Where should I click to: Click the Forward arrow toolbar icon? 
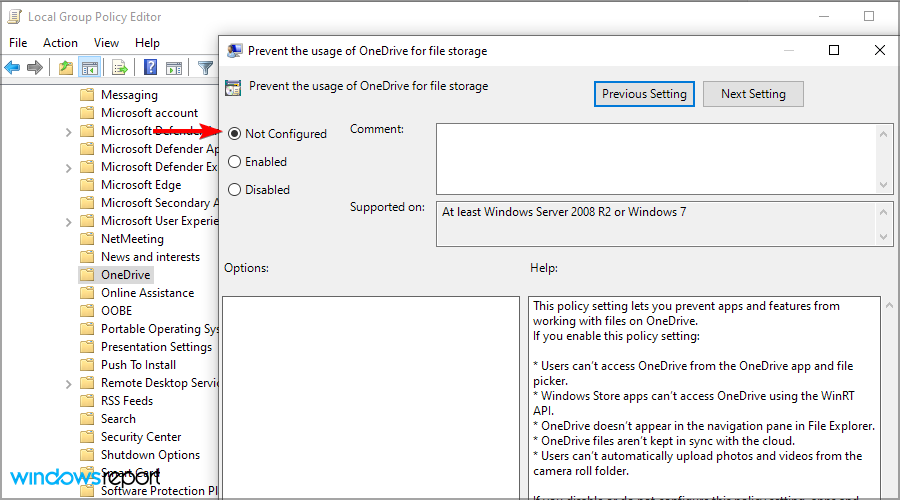35,68
